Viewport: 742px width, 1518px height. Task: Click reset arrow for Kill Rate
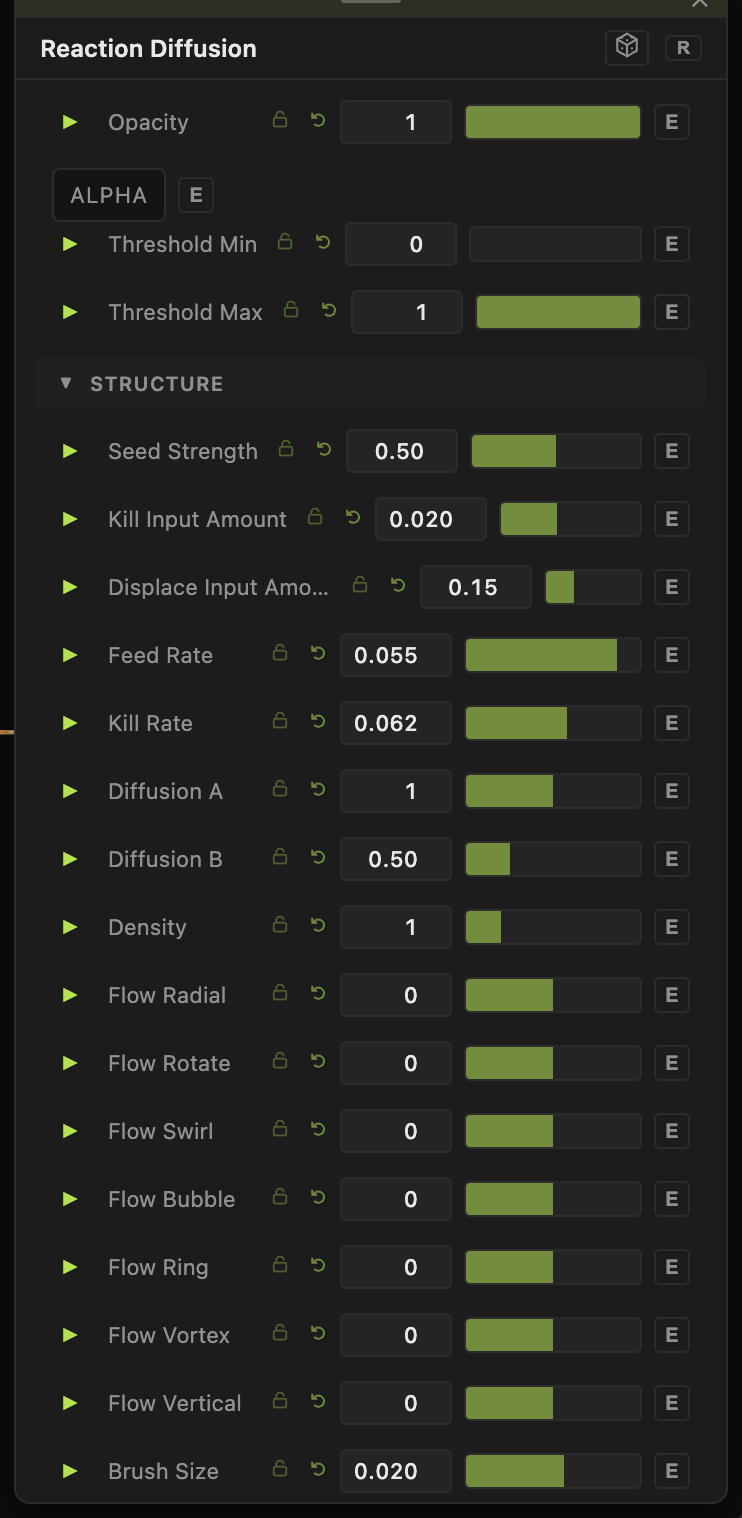(x=318, y=722)
